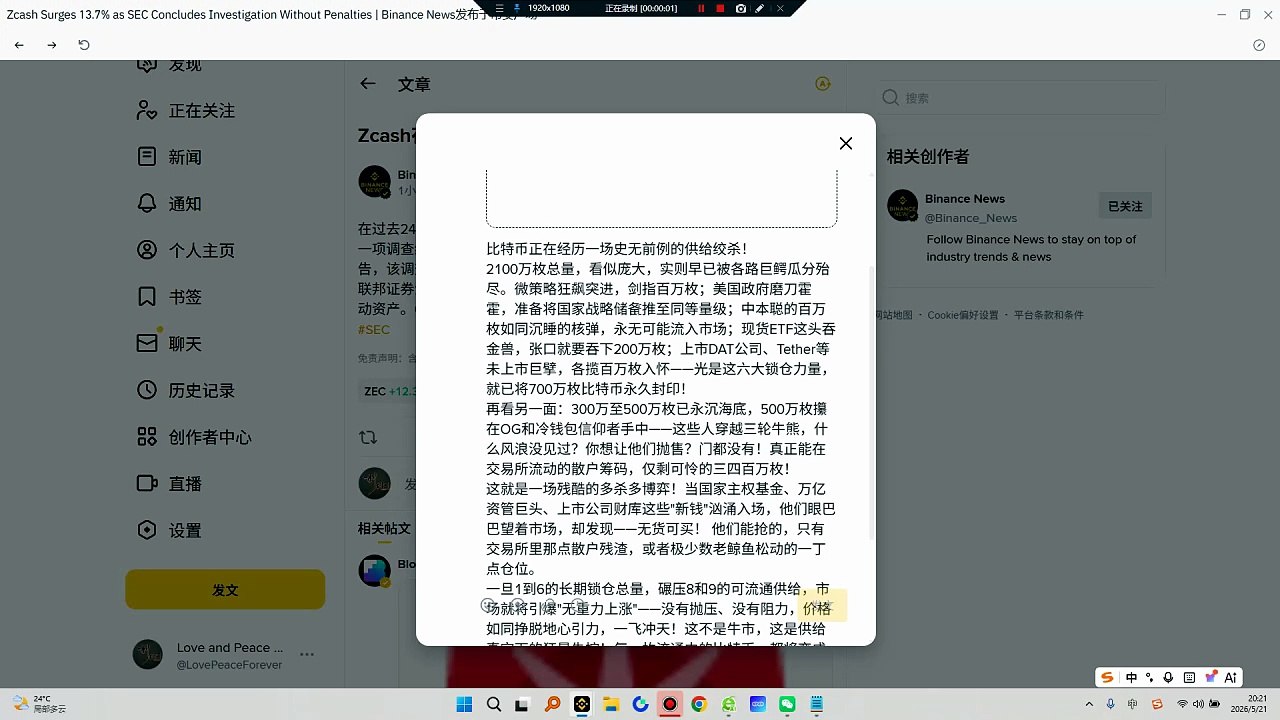Open 创作者中心 in sidebar
The height and width of the screenshot is (720, 1280).
point(194,437)
